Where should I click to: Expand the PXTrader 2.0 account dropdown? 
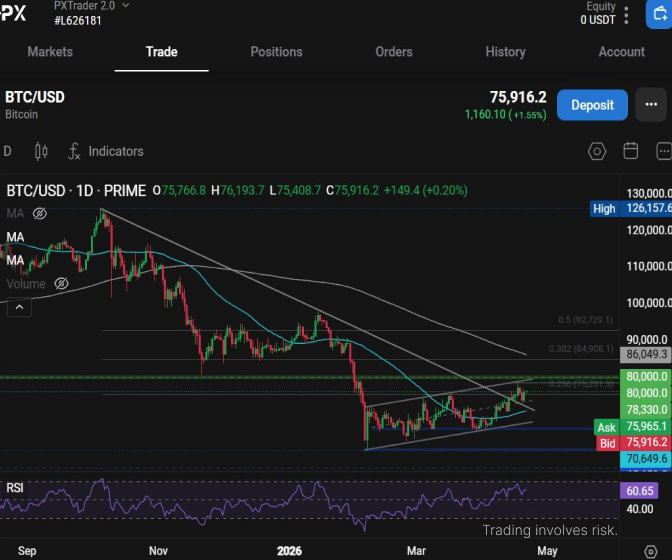[126, 6]
